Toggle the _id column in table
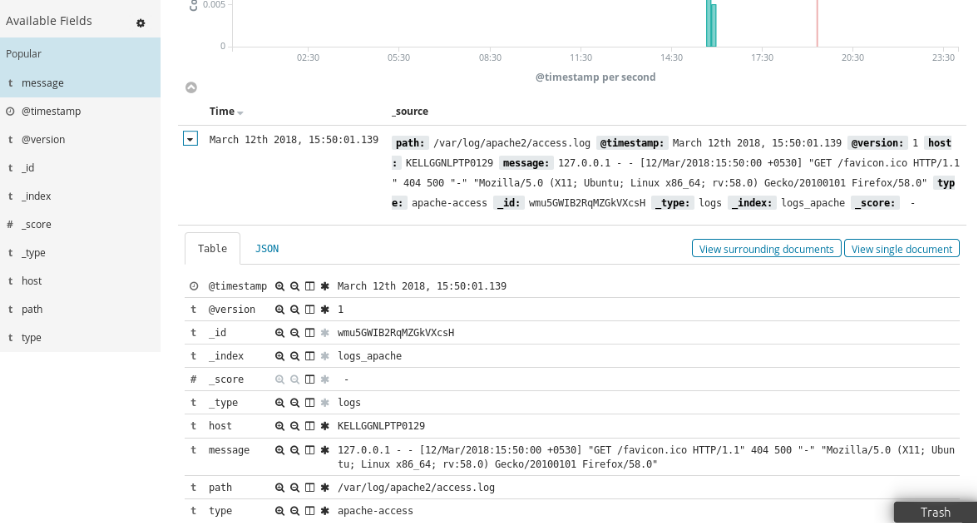The height and width of the screenshot is (523, 977). (x=310, y=332)
